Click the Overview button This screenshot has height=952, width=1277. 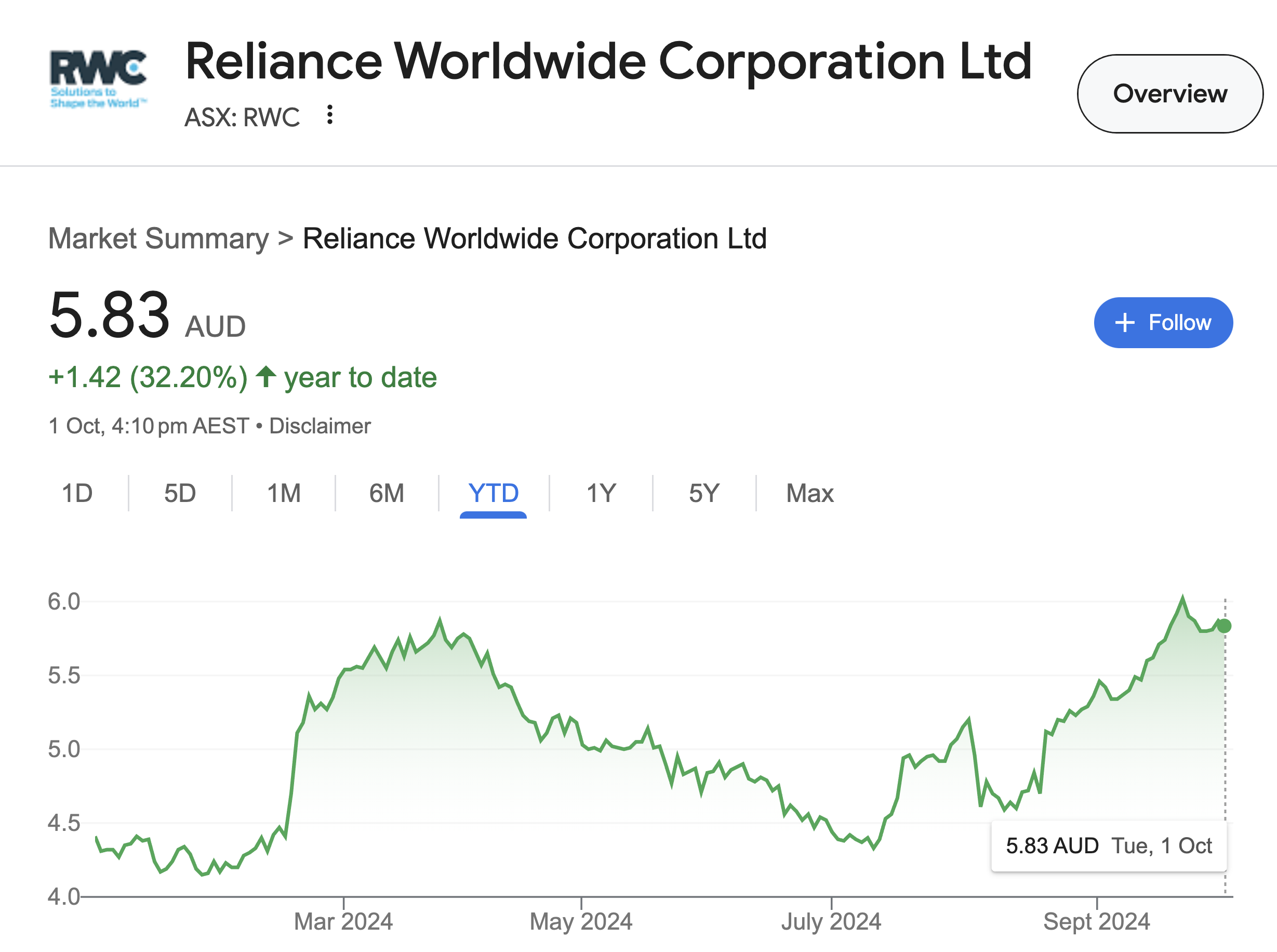[x=1170, y=94]
